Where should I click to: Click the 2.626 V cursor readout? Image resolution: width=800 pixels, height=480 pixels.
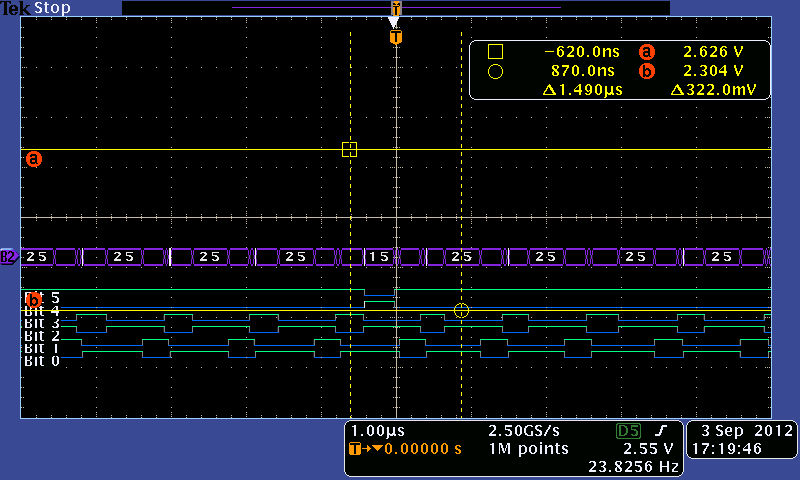[x=713, y=52]
